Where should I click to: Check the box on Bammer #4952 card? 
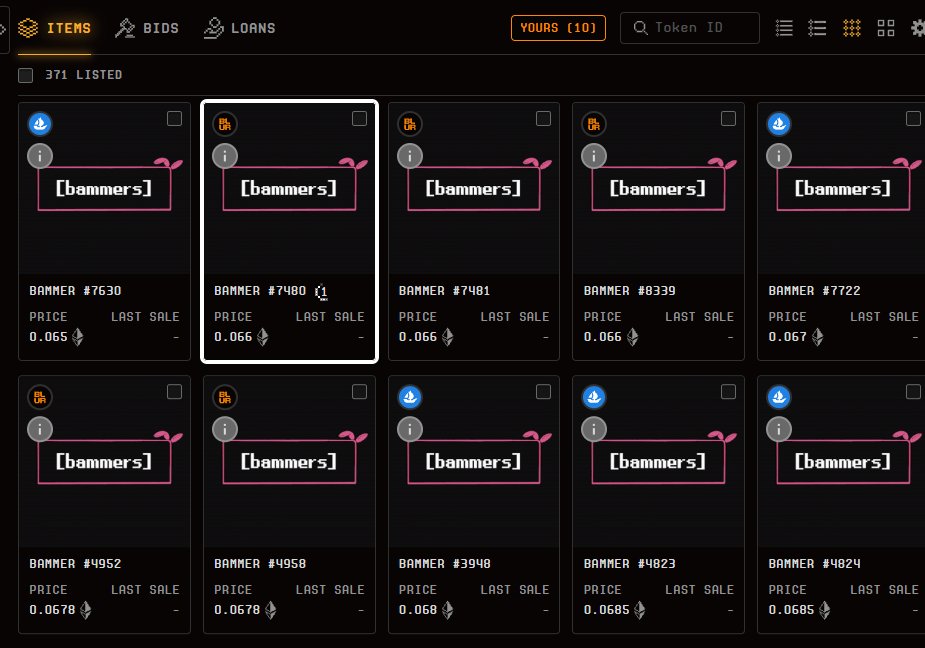pyautogui.click(x=174, y=392)
